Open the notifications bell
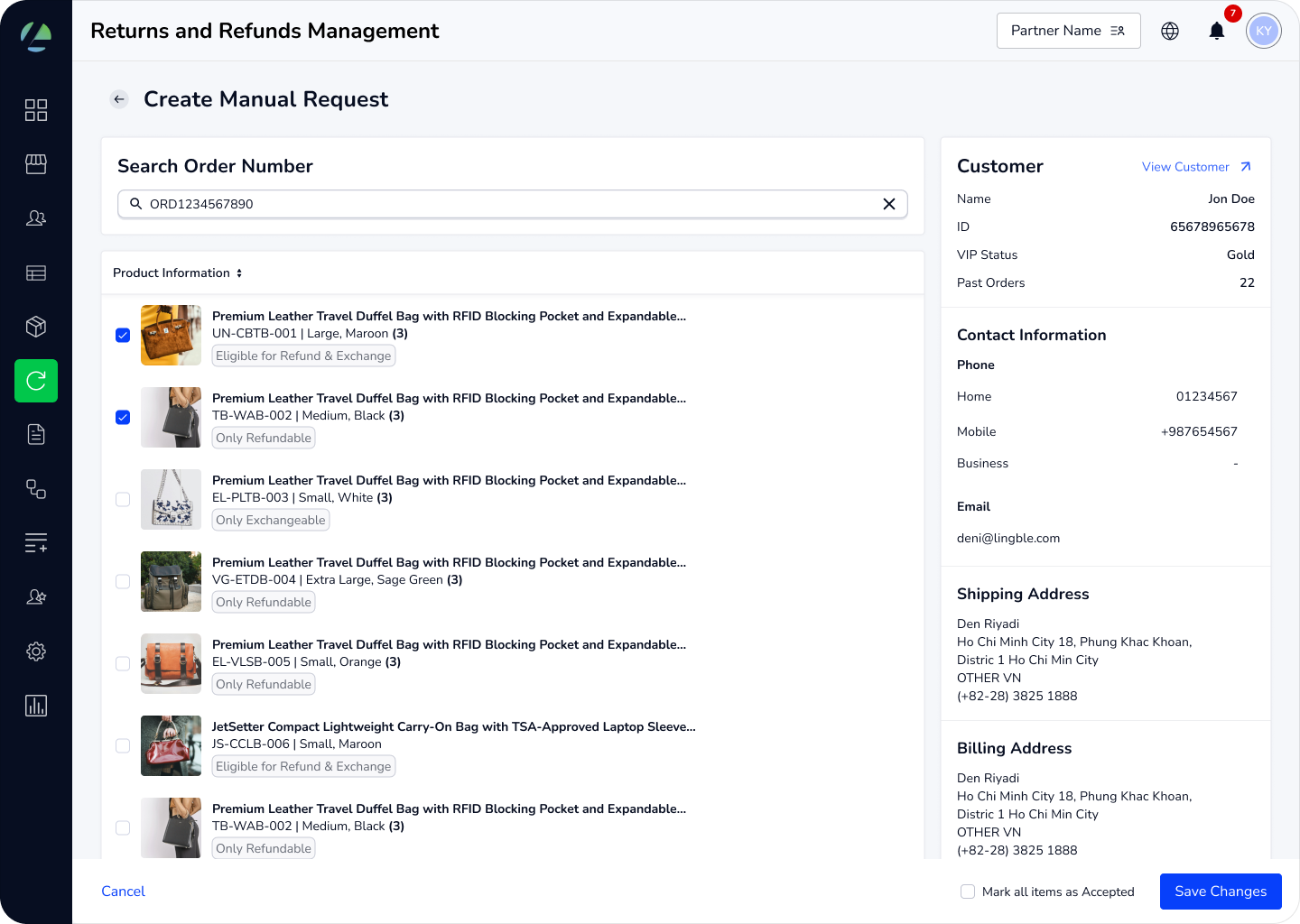 tap(1217, 32)
